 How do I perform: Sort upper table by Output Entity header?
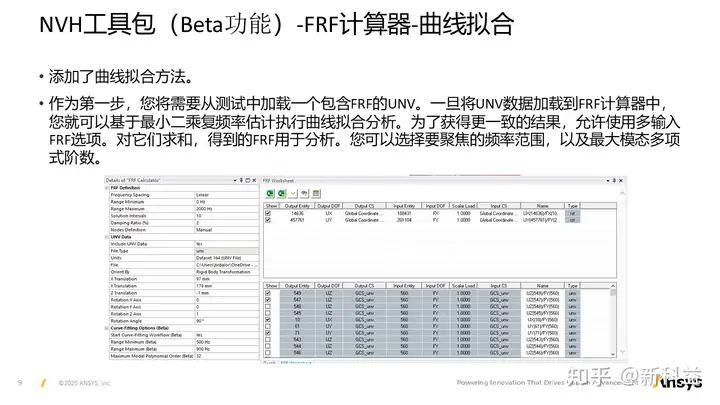(x=297, y=206)
